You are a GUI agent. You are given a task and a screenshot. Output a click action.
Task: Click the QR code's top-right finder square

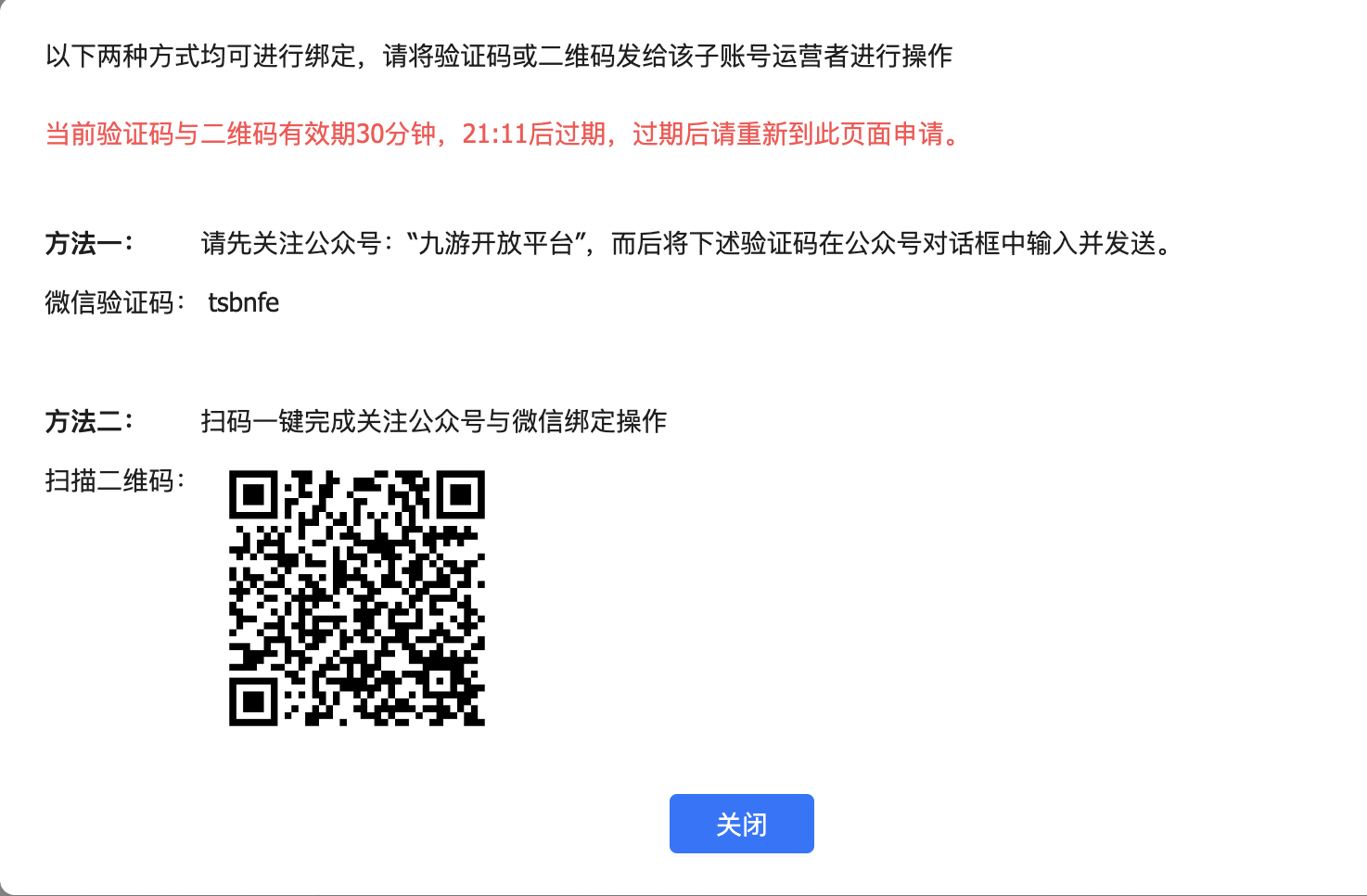click(x=460, y=495)
